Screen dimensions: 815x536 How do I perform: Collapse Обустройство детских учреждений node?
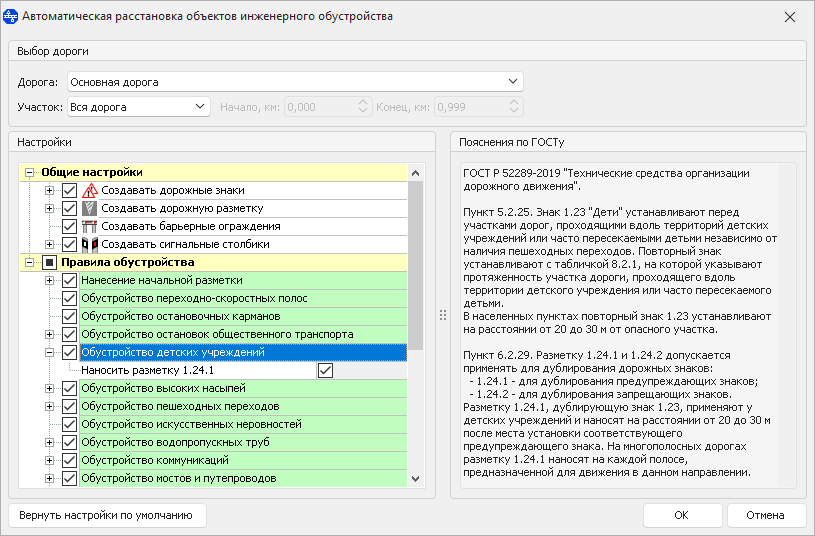[x=49, y=352]
